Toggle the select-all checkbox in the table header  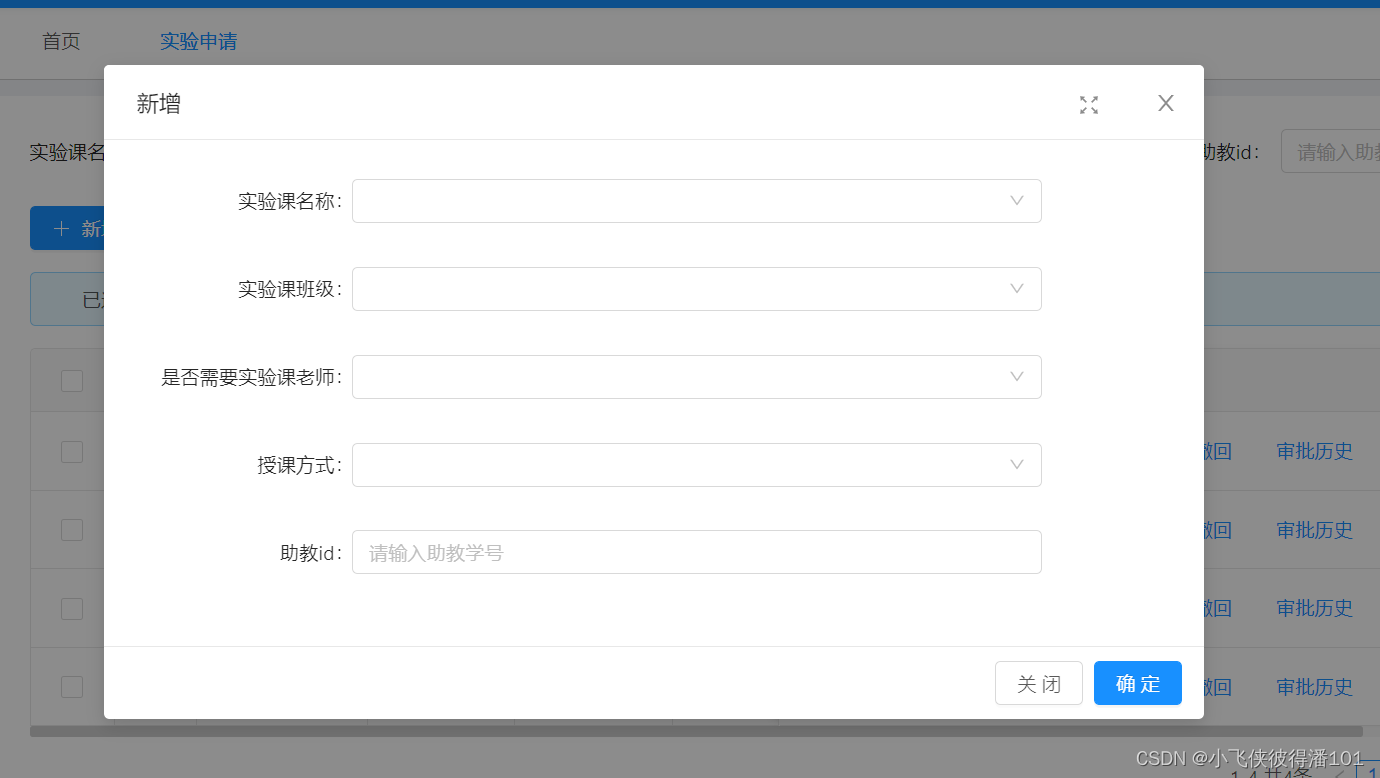click(x=70, y=380)
